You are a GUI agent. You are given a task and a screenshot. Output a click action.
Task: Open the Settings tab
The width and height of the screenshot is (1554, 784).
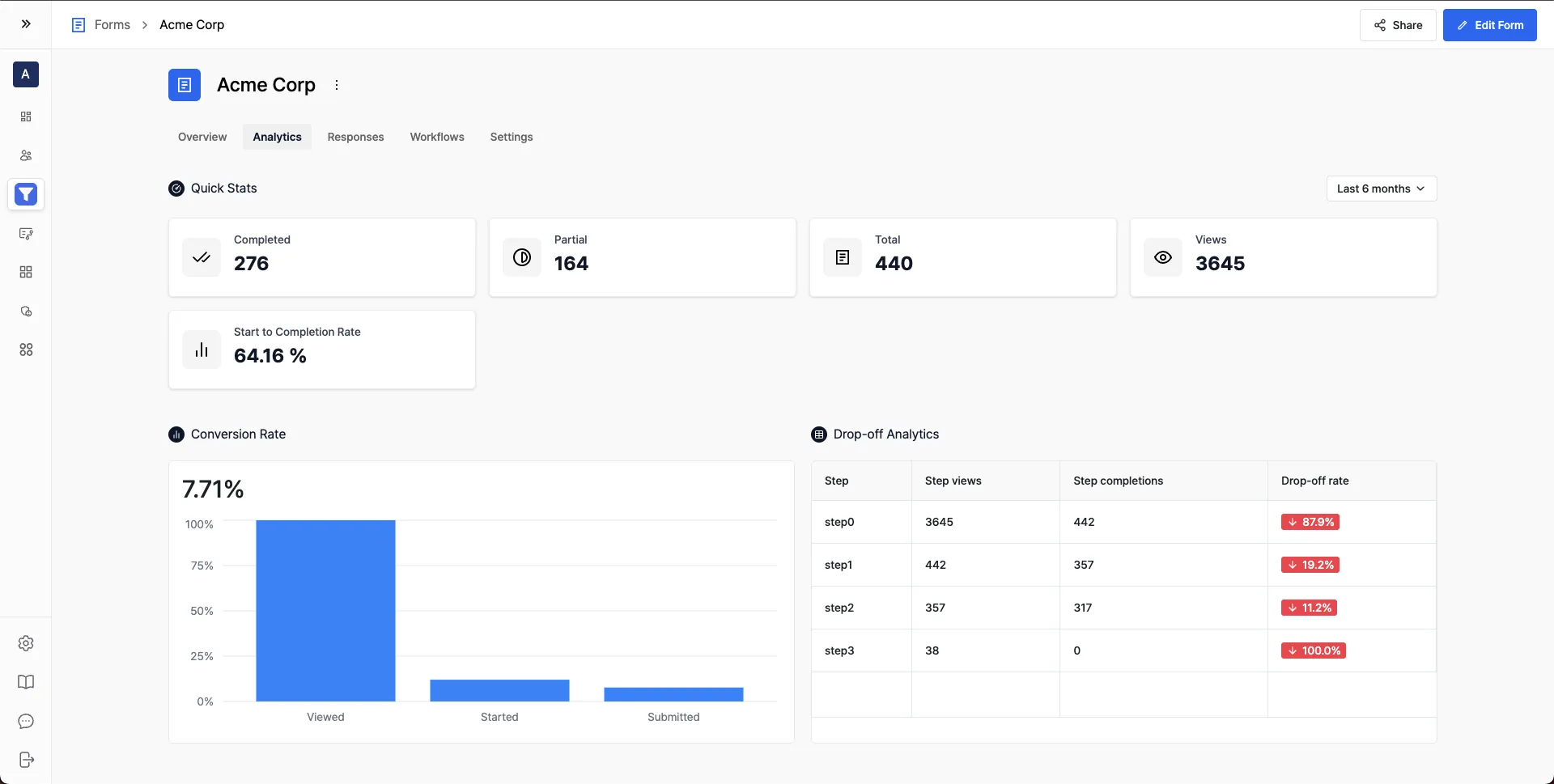coord(512,137)
